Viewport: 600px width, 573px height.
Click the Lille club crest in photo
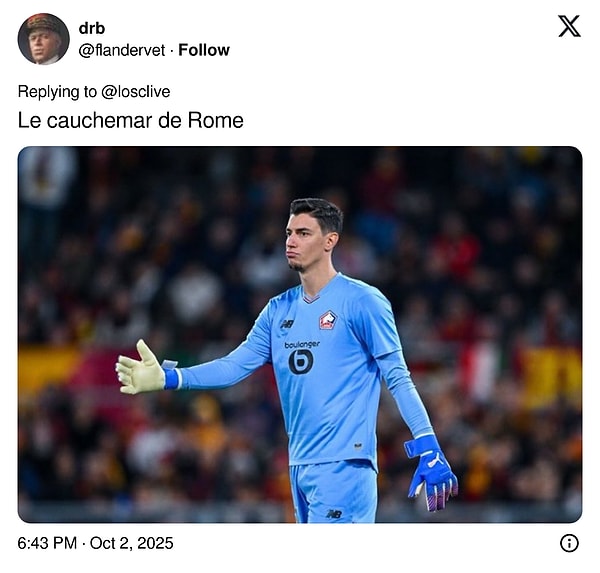(328, 320)
